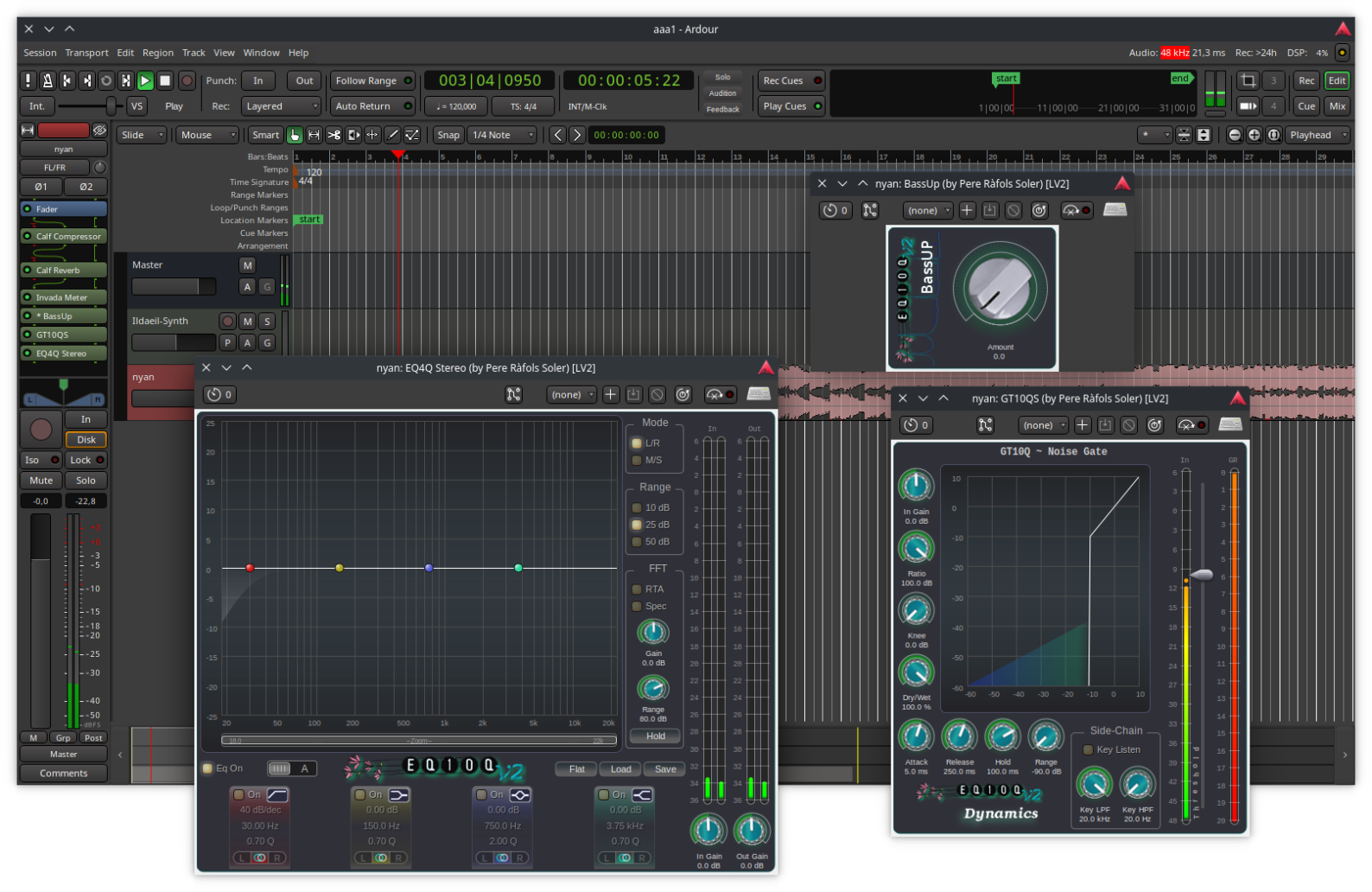Click the previous nudge arrow

(x=558, y=135)
